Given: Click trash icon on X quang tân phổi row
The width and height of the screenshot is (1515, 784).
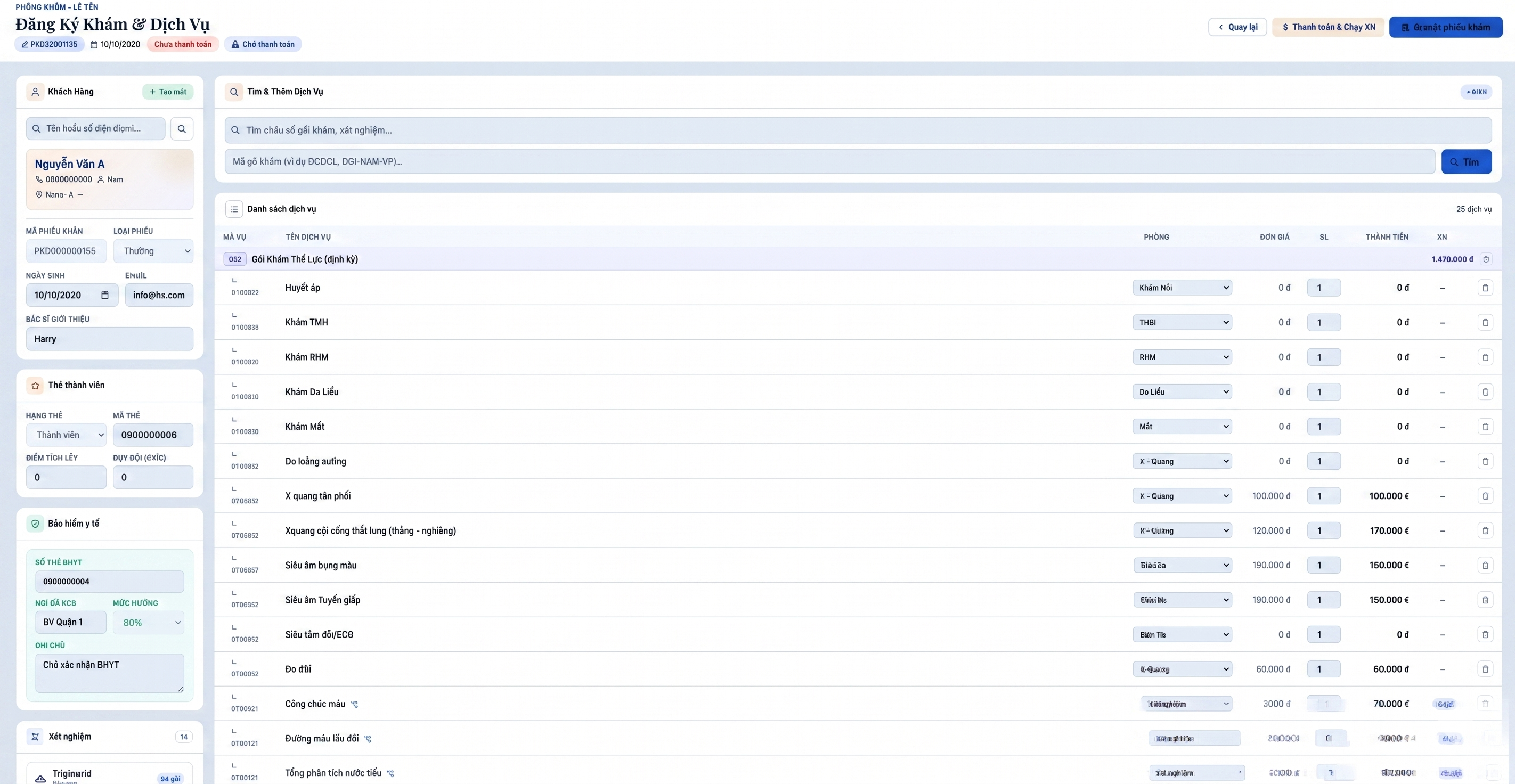Looking at the screenshot, I should (x=1485, y=496).
